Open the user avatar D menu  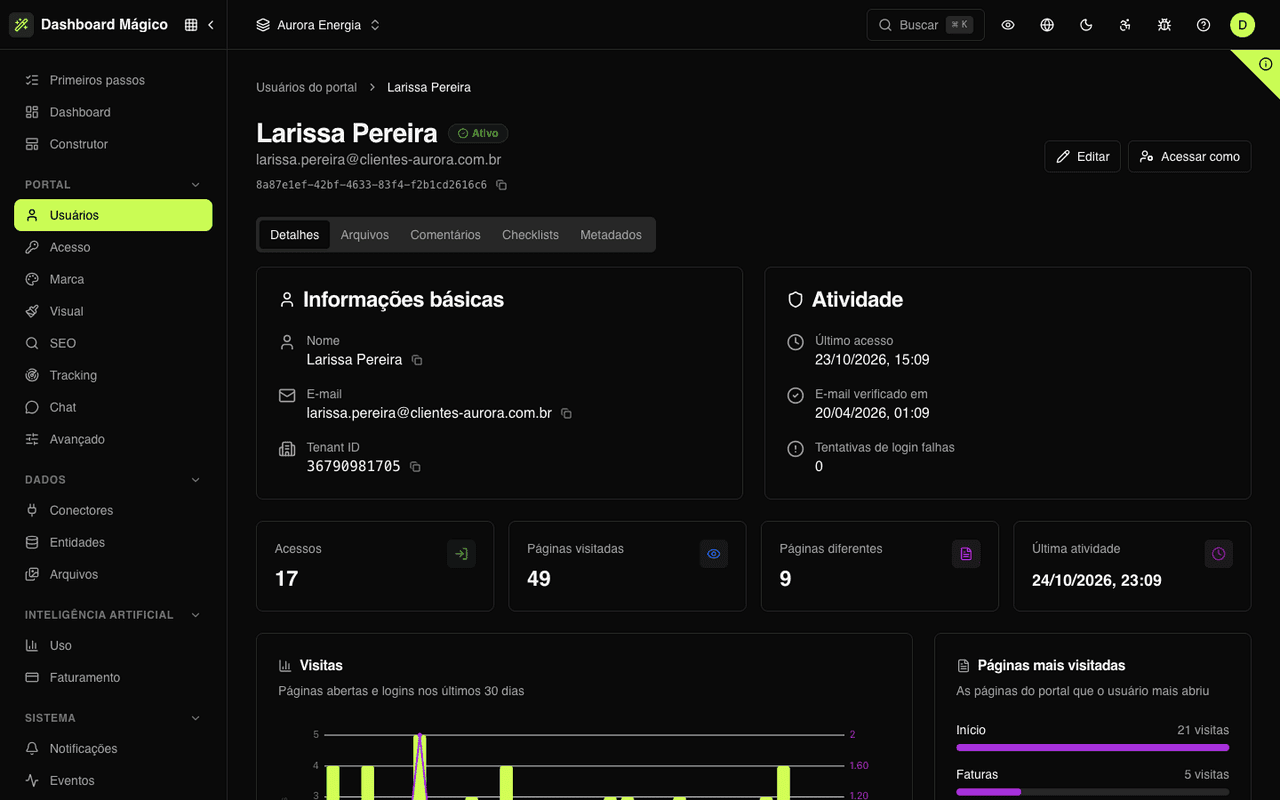[x=1243, y=25]
